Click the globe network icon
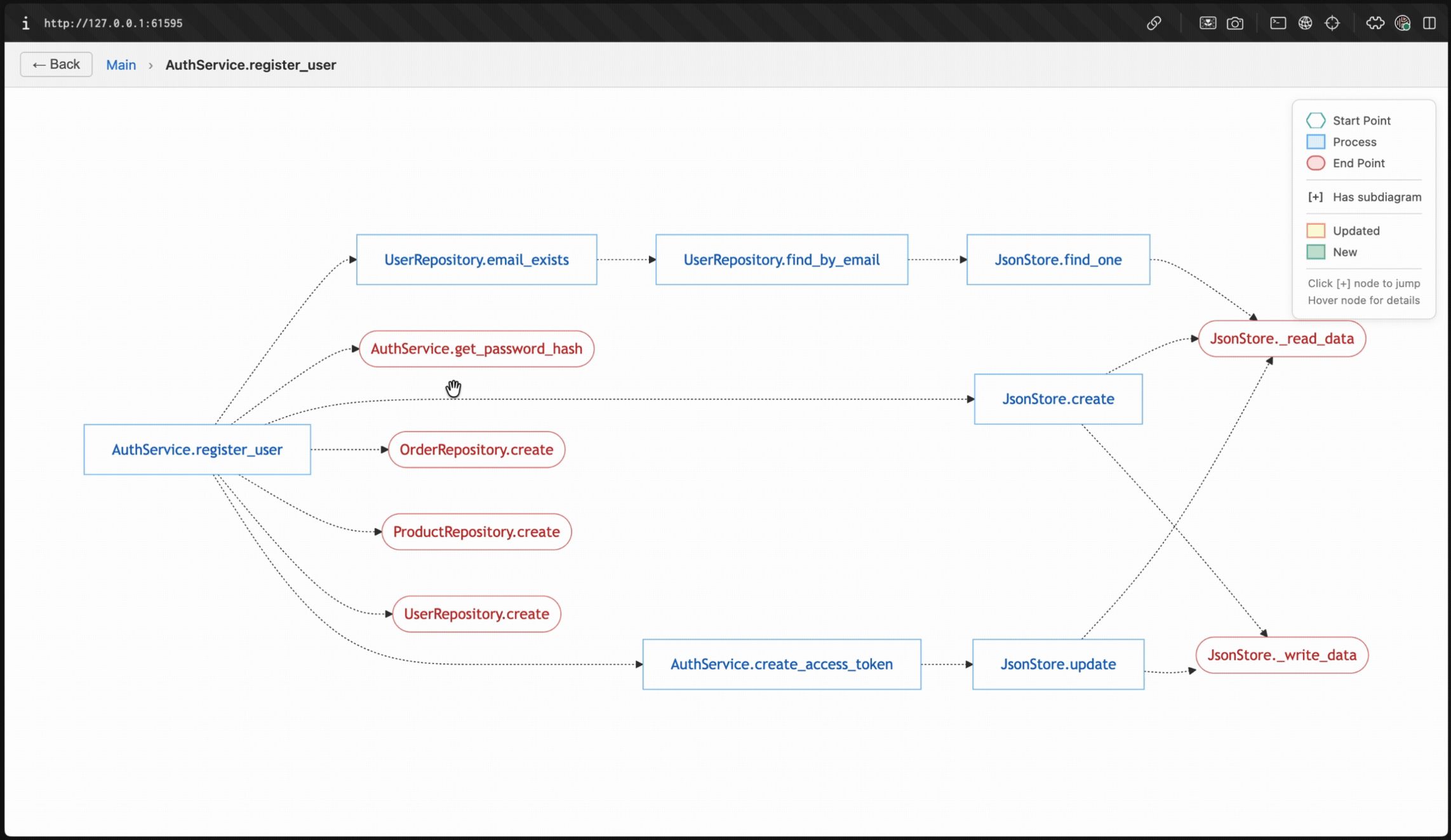The height and width of the screenshot is (840, 1451). (1305, 23)
